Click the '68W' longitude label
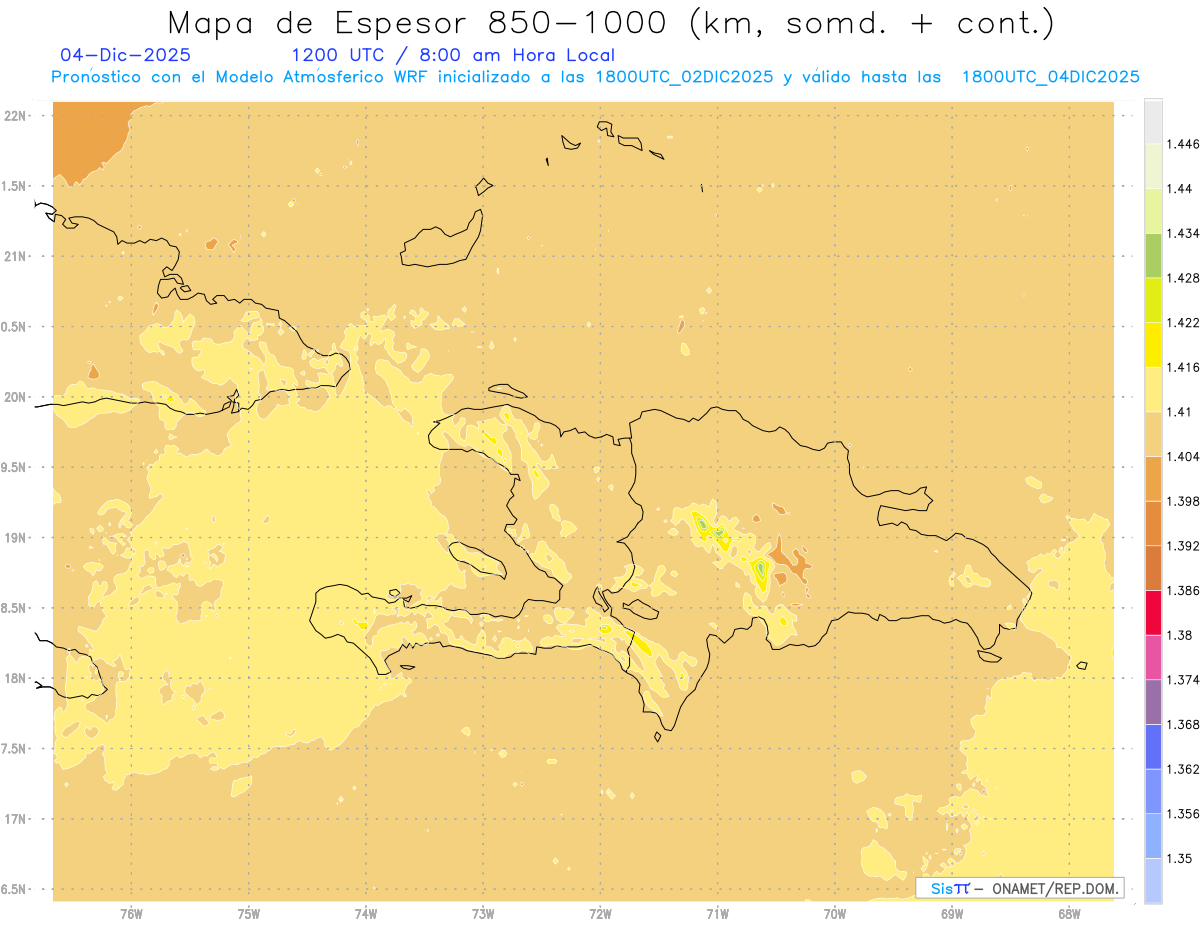This screenshot has height=927, width=1200. (x=1069, y=914)
